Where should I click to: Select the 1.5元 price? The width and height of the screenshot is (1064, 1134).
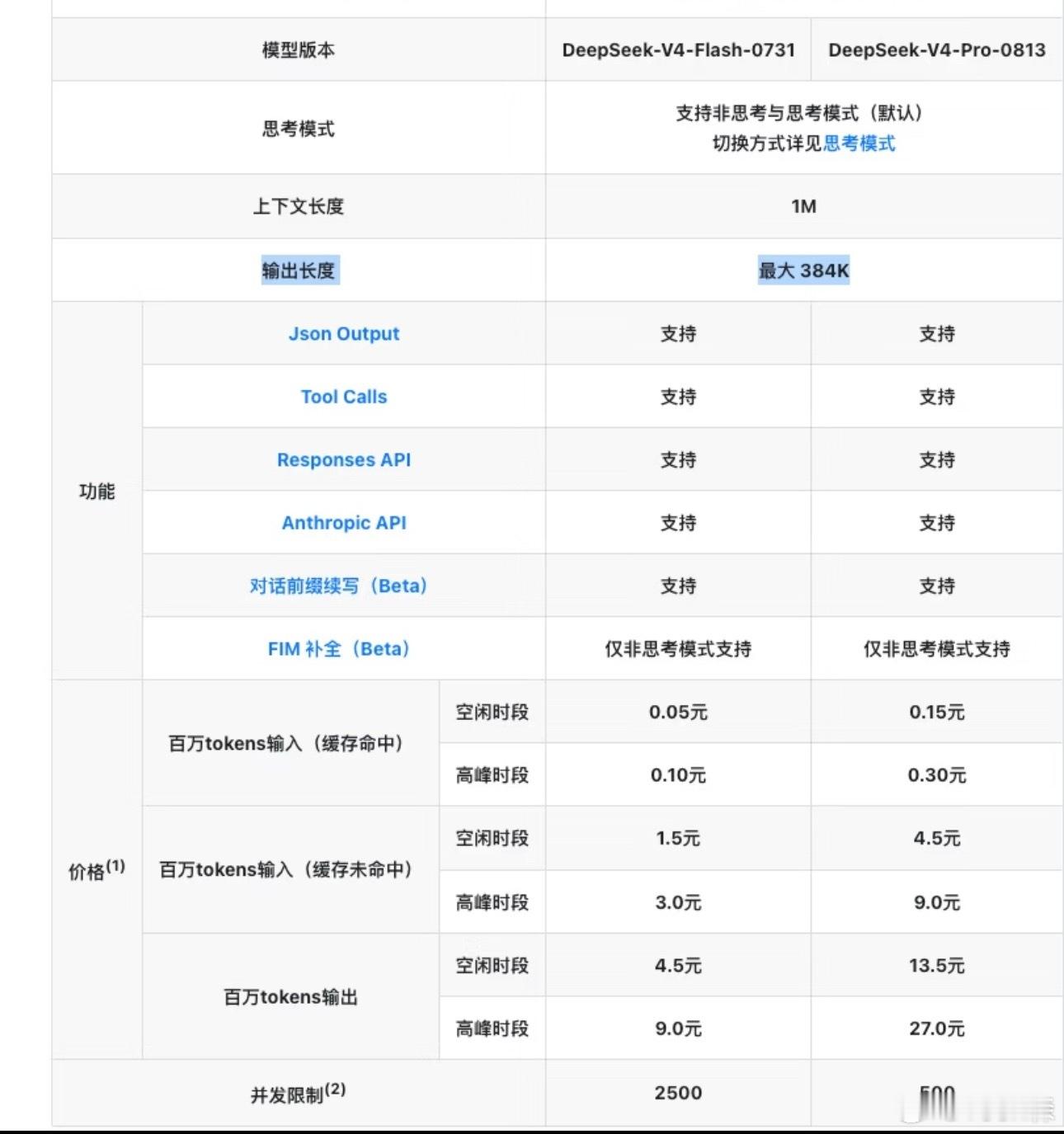point(679,839)
